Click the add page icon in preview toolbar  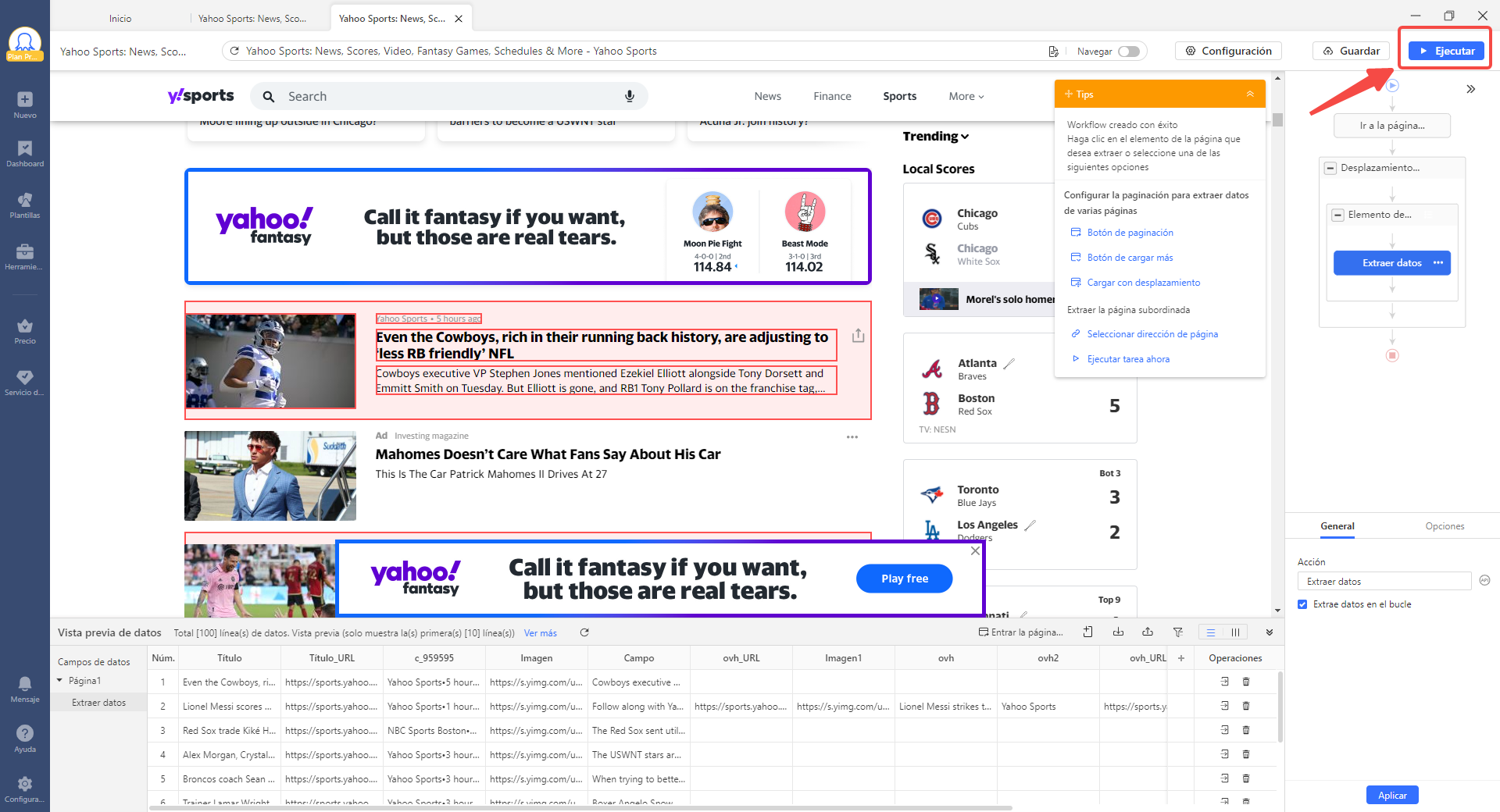click(x=1087, y=632)
